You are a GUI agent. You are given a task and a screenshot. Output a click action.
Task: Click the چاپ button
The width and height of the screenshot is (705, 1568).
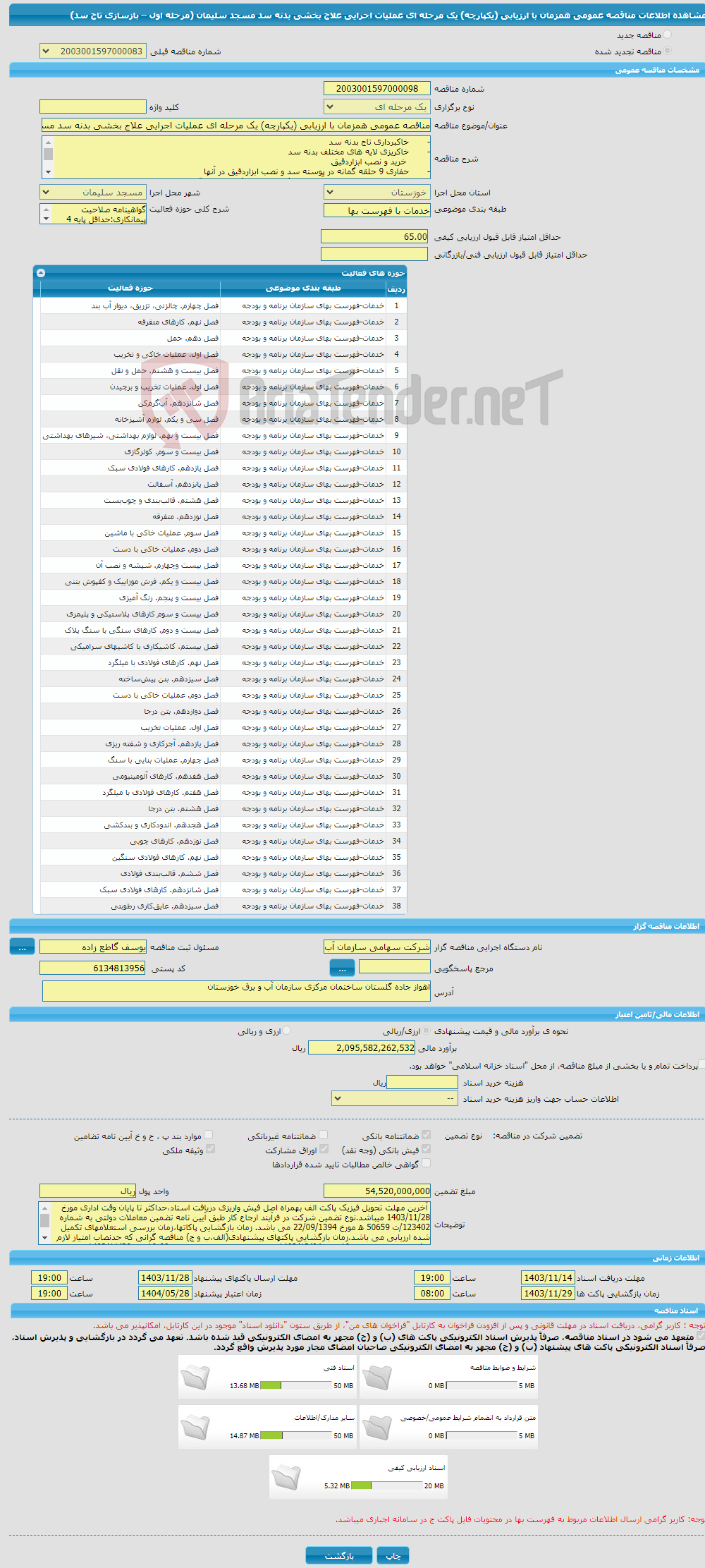tap(393, 1555)
